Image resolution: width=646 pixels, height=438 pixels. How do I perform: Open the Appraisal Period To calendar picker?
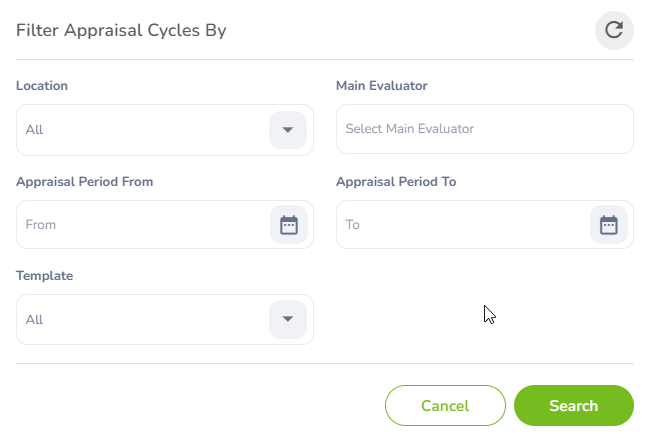(609, 225)
